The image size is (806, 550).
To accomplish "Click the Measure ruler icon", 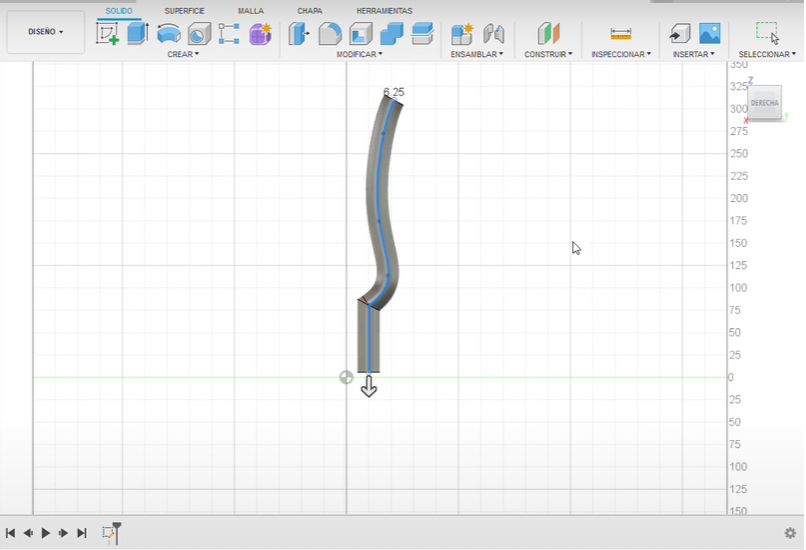I will point(620,34).
